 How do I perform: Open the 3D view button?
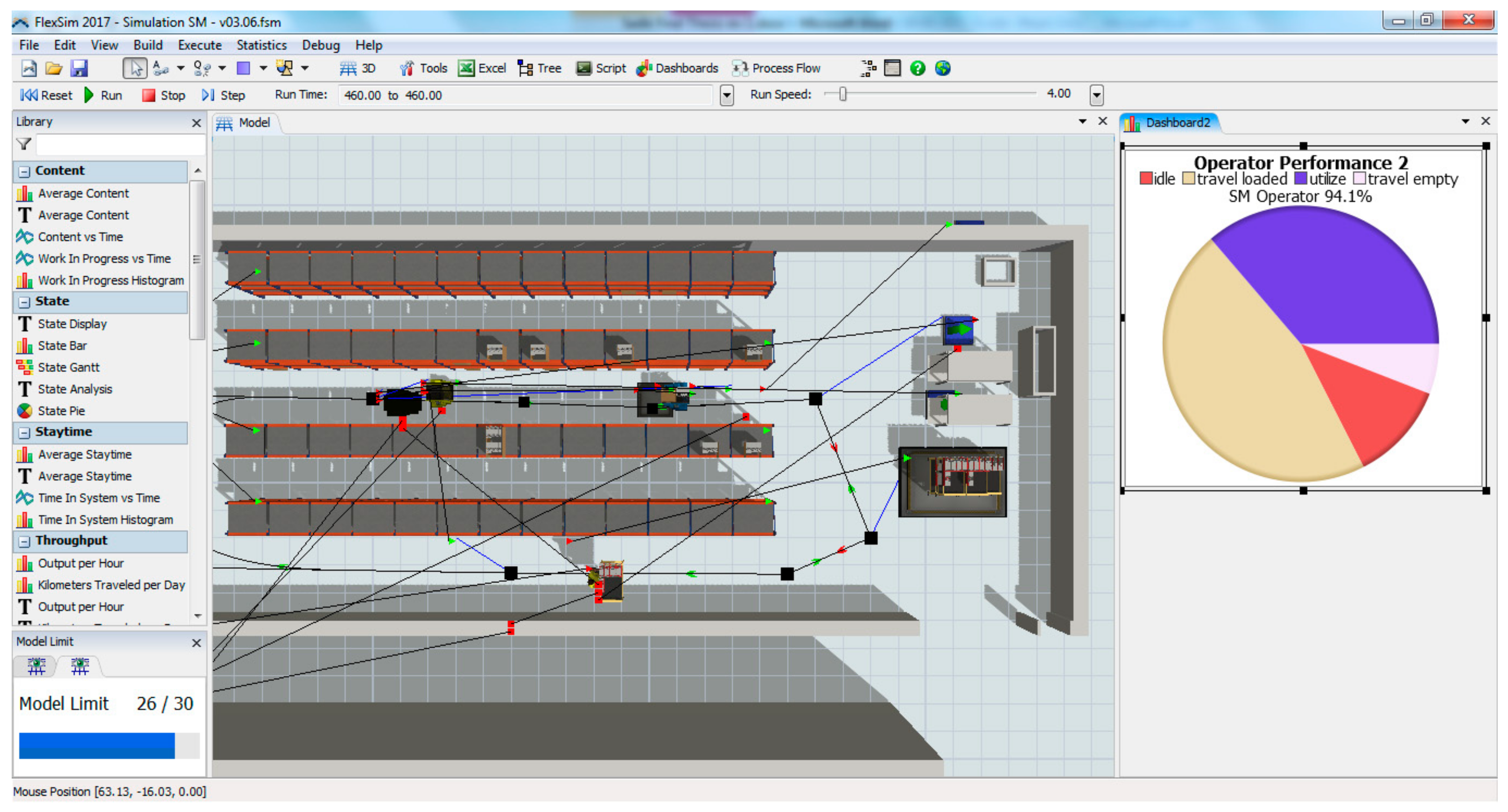tap(358, 69)
